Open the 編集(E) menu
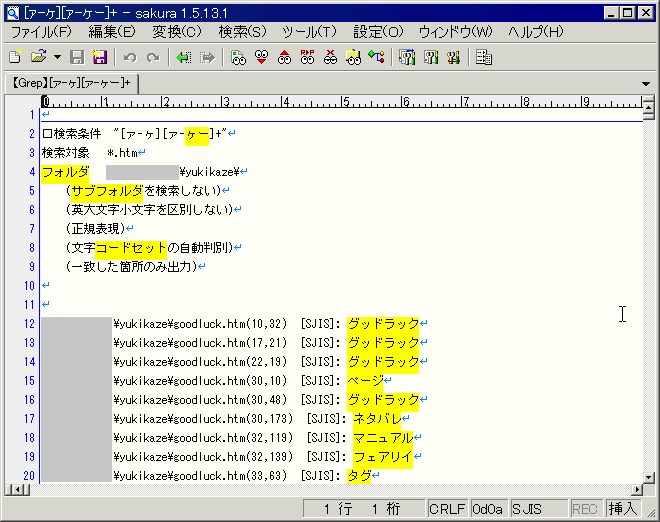The image size is (660, 522). [112, 32]
